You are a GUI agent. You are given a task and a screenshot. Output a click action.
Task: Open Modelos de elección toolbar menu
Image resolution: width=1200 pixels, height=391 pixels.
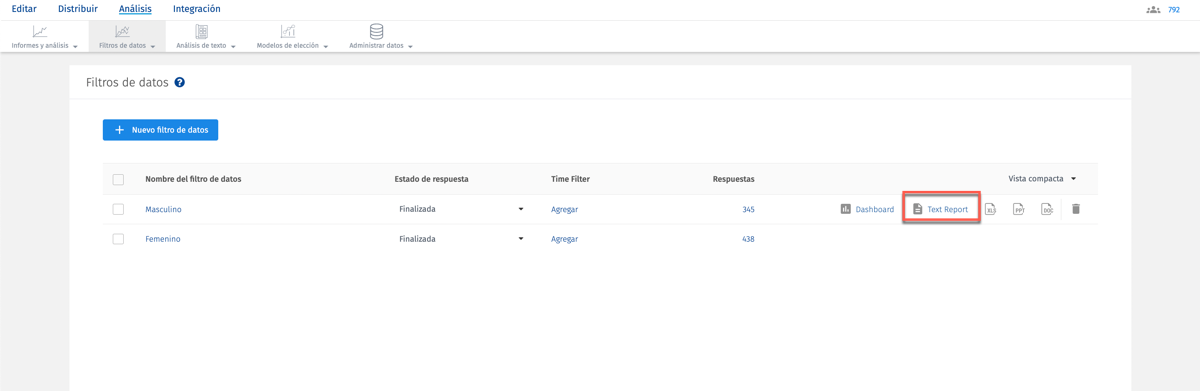(292, 37)
